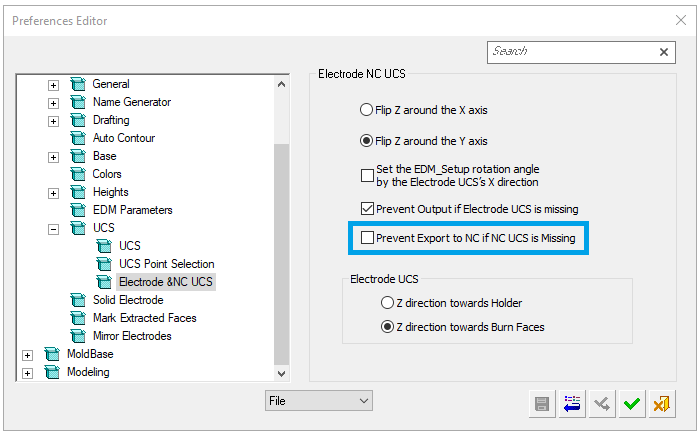
Task: Click inside the Search input field
Action: click(570, 52)
